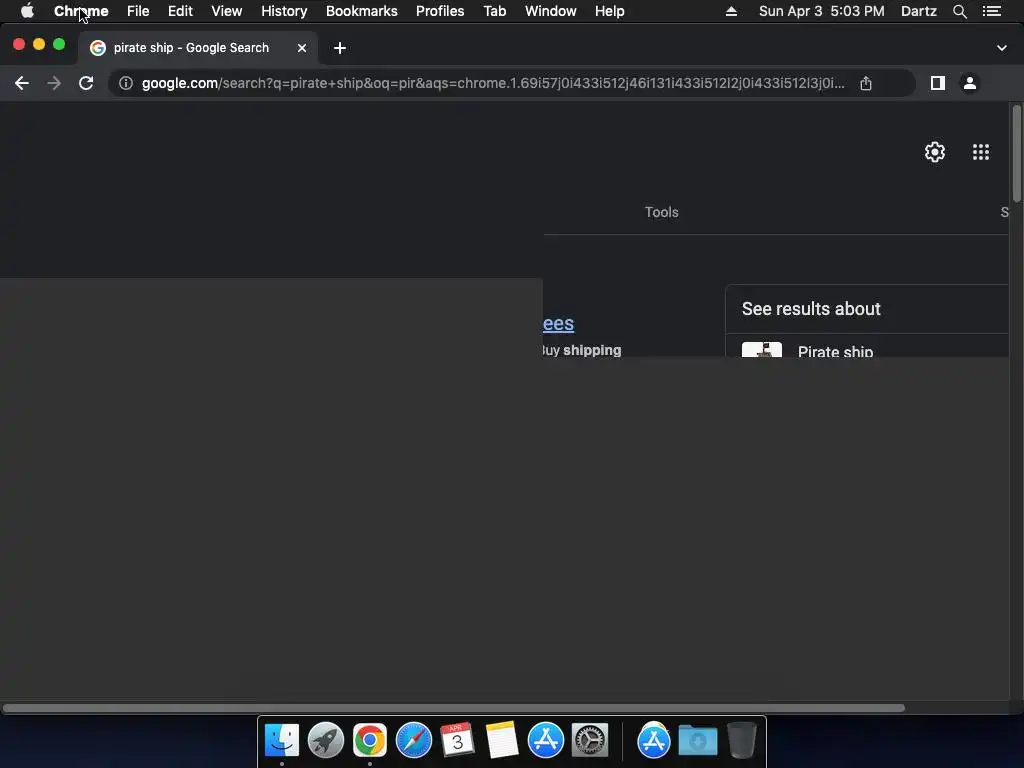1024x768 pixels.
Task: Open Launchpad from the Dock
Action: pyautogui.click(x=326, y=740)
